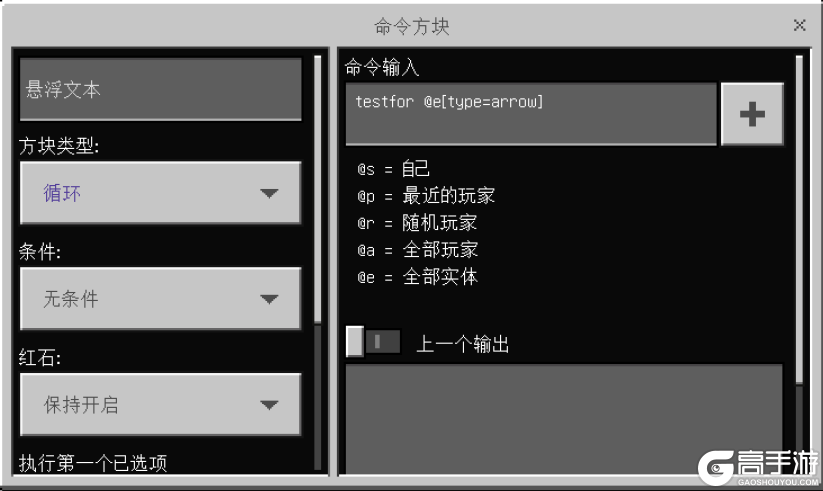Click the 高手游 watermark logo
823x491 pixels.
(x=757, y=467)
